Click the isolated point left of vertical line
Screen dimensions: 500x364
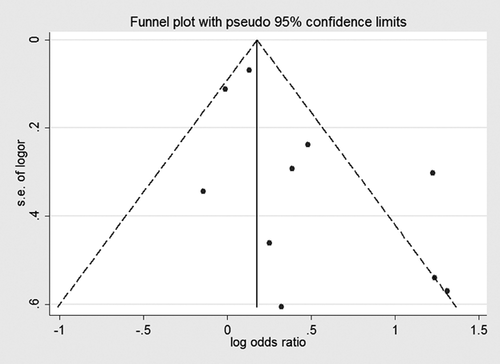coord(203,191)
